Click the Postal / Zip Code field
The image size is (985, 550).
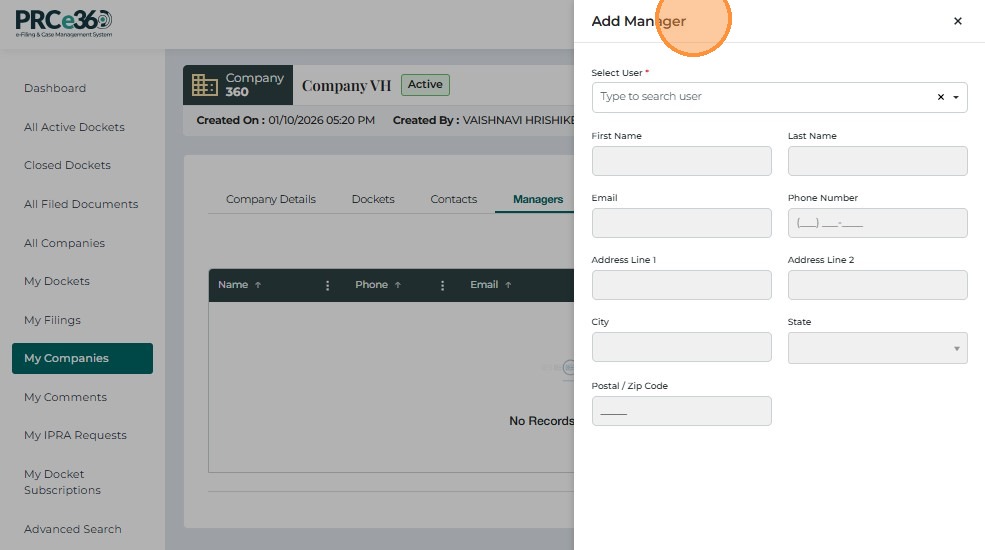[x=682, y=411]
